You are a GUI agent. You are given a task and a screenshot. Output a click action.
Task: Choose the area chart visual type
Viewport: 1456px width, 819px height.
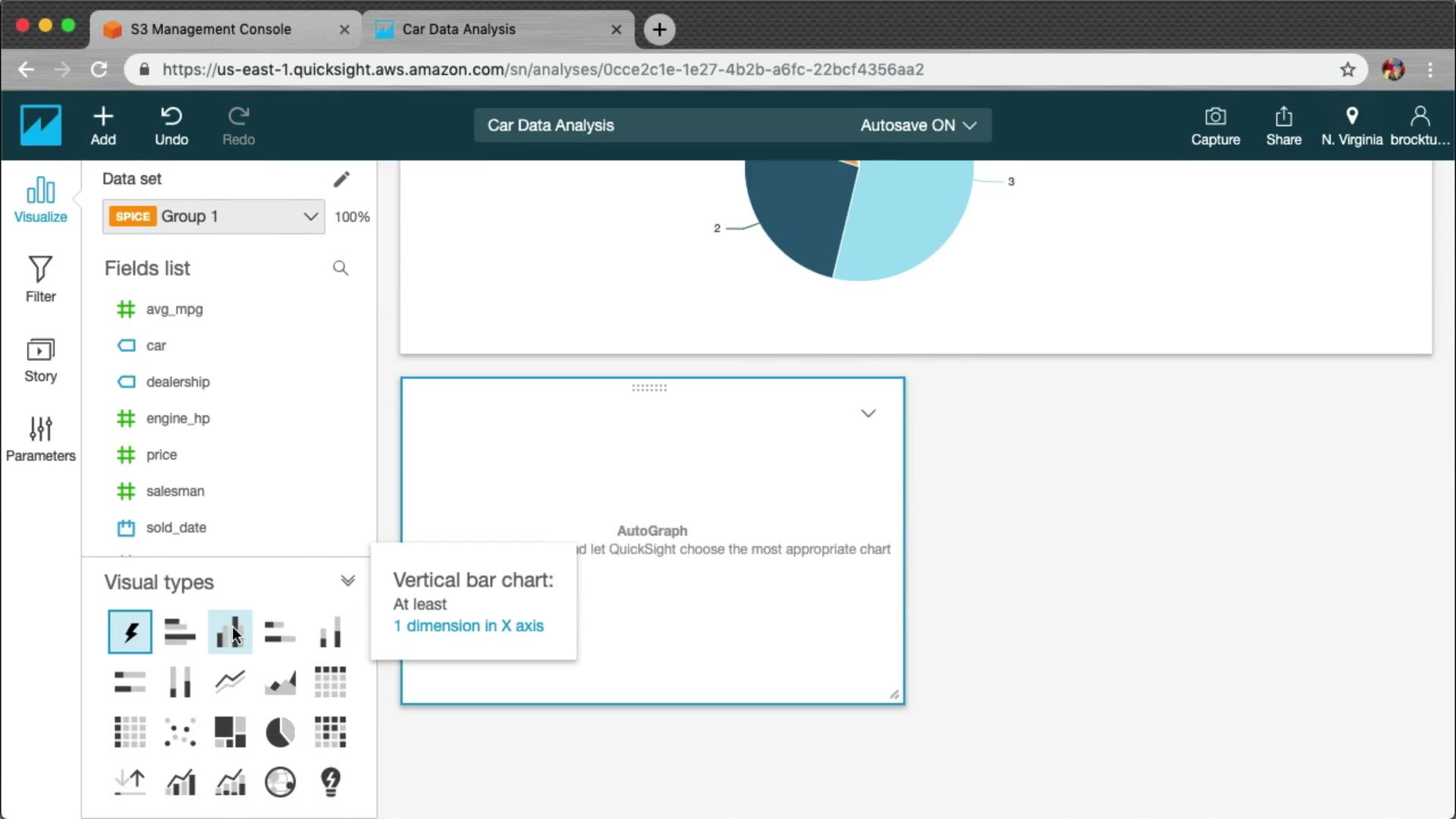280,682
